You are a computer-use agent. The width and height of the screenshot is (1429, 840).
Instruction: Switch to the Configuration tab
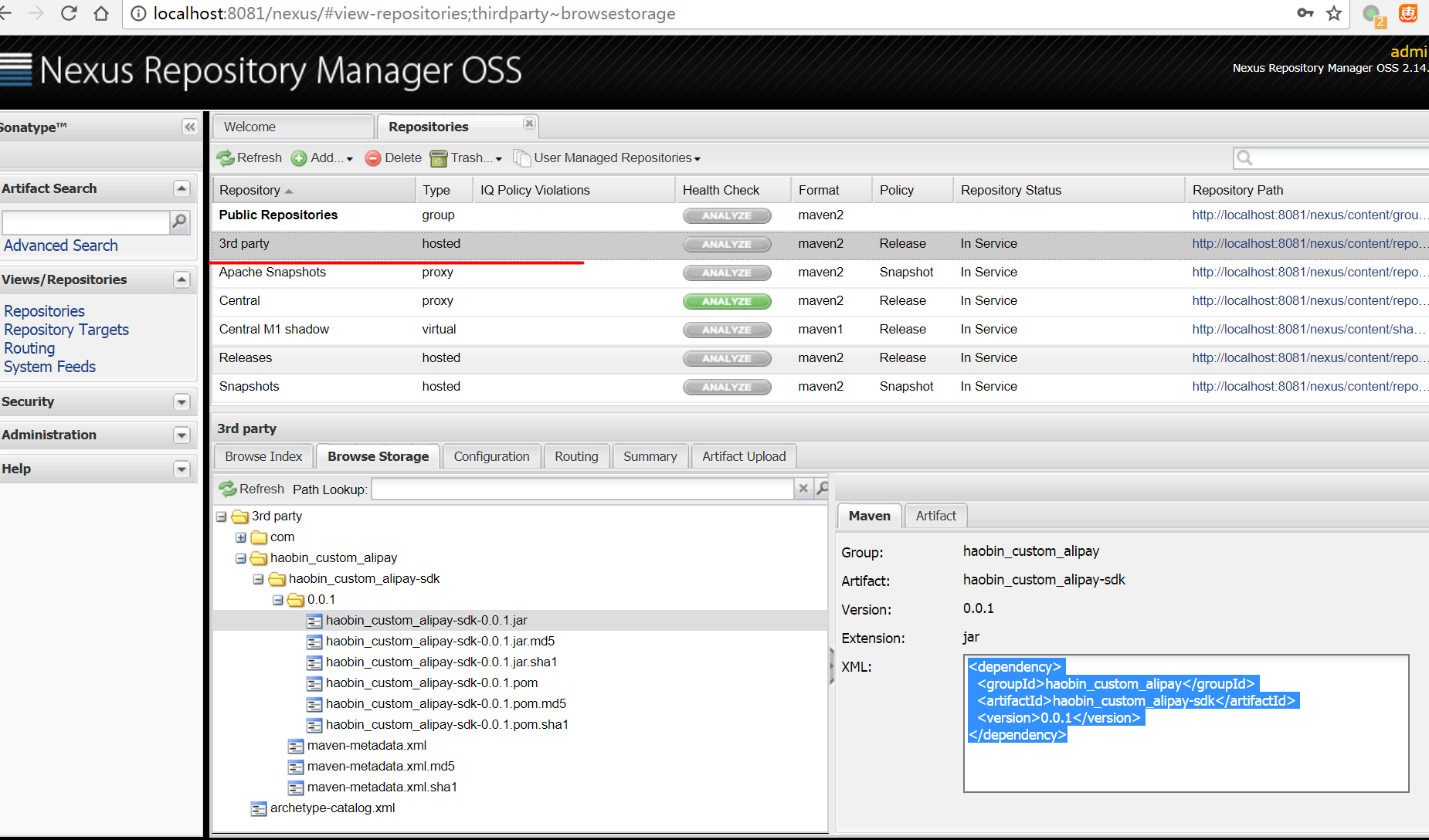coord(491,456)
